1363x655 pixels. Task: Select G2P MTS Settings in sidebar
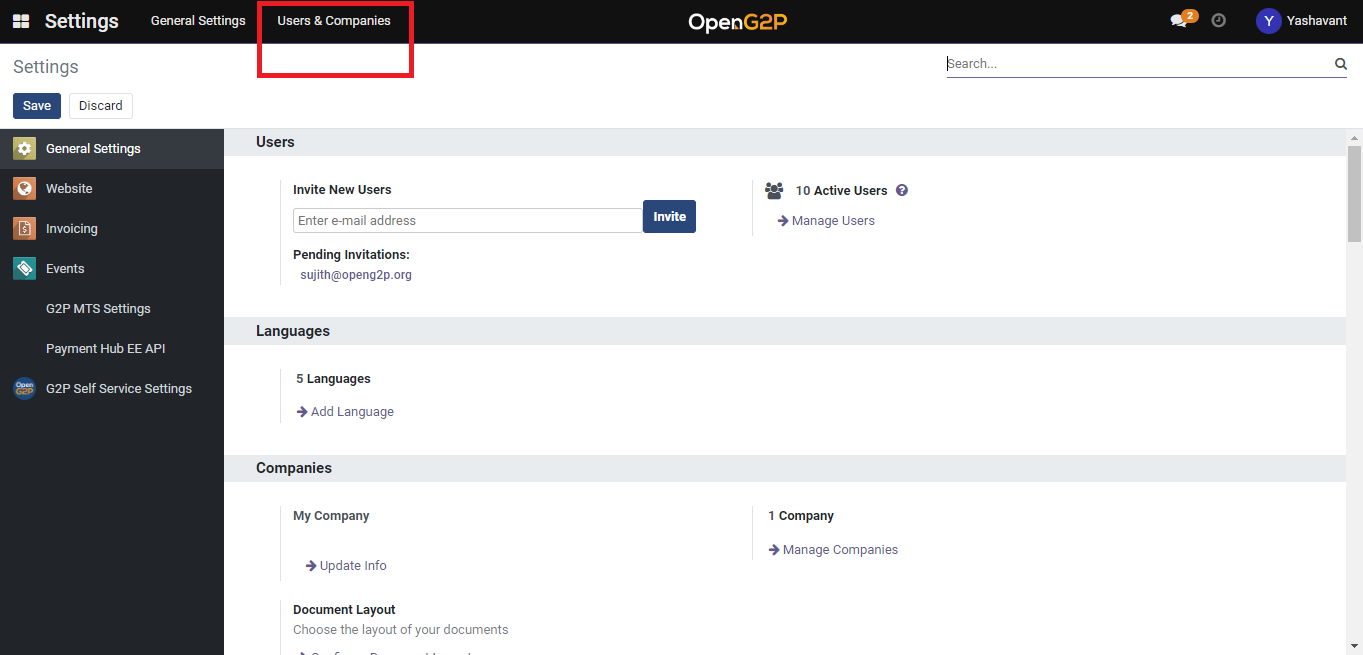pyautogui.click(x=98, y=309)
